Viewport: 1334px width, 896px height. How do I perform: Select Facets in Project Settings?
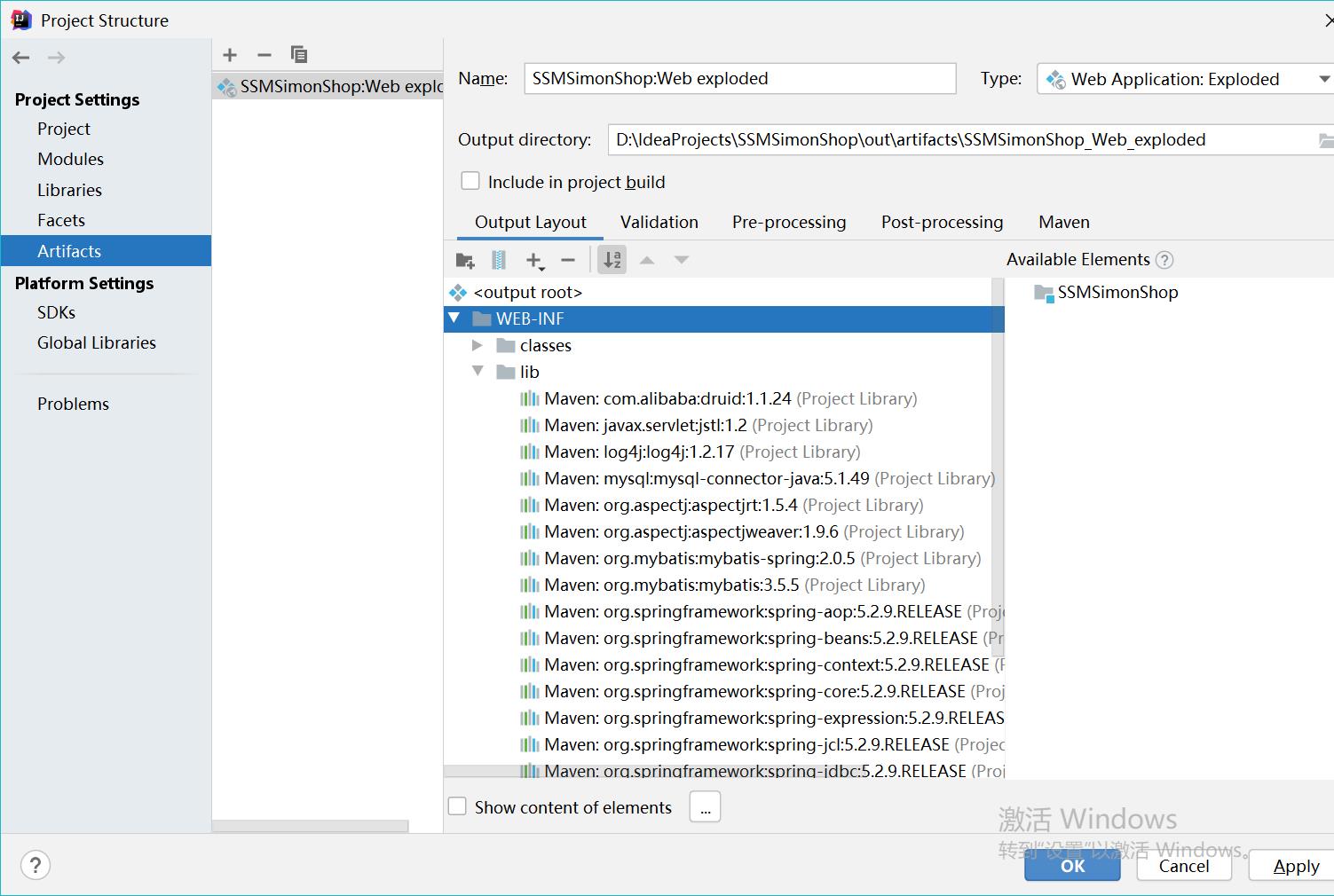click(x=61, y=220)
